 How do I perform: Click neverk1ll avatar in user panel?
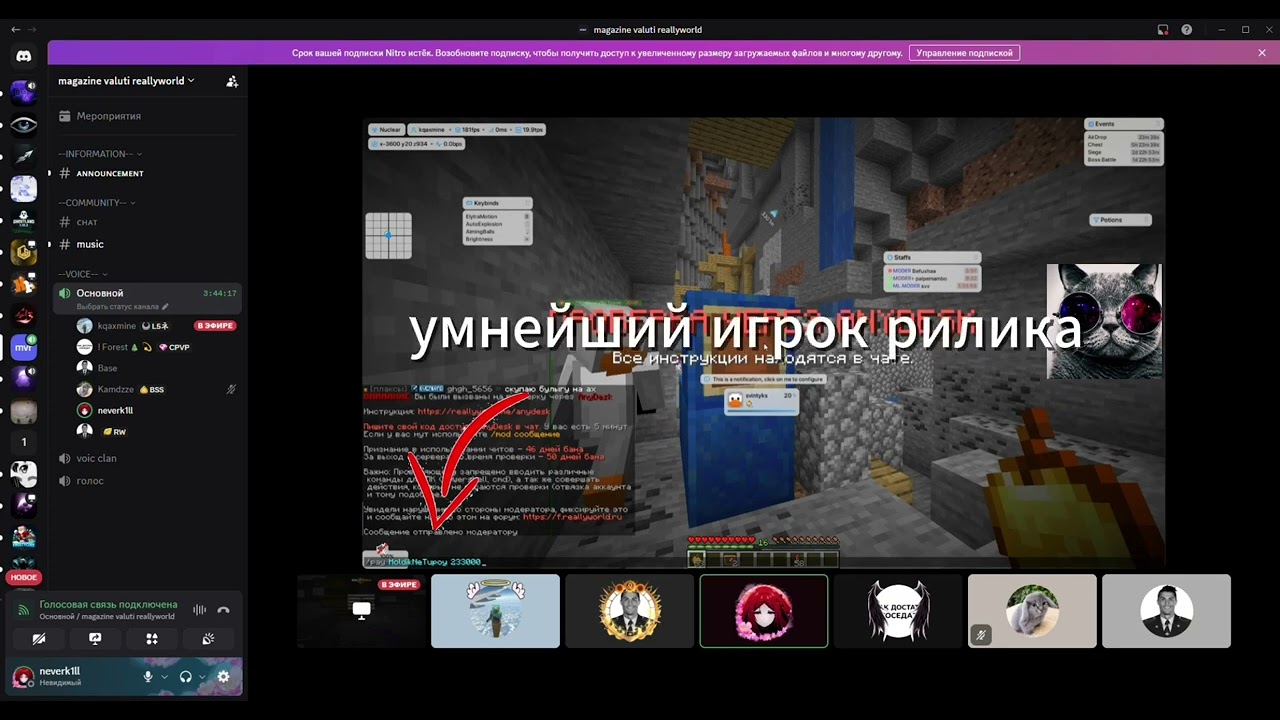pyautogui.click(x=23, y=677)
